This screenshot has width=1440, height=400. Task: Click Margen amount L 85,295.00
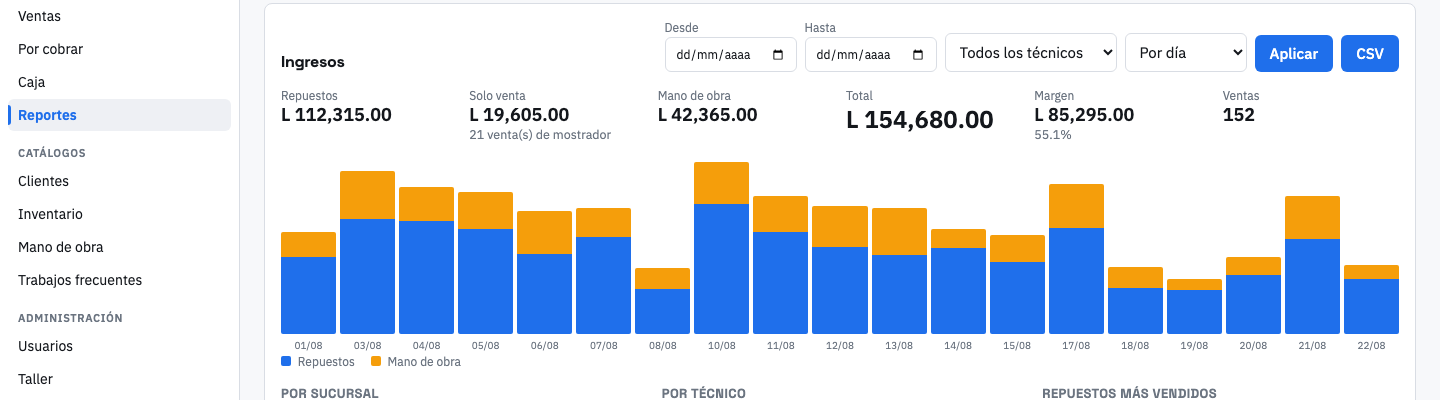click(x=1084, y=115)
